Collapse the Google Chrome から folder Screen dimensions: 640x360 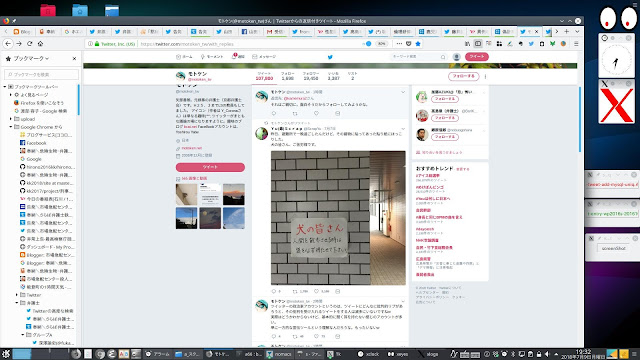11,127
